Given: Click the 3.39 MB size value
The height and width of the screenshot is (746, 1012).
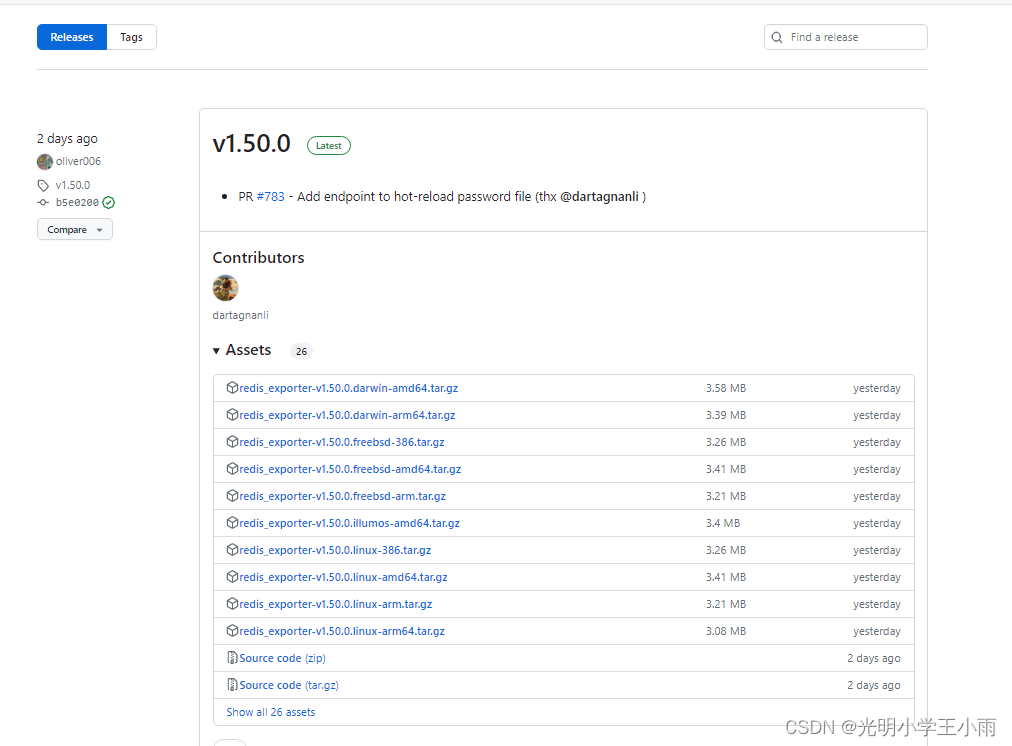Looking at the screenshot, I should tap(726, 416).
